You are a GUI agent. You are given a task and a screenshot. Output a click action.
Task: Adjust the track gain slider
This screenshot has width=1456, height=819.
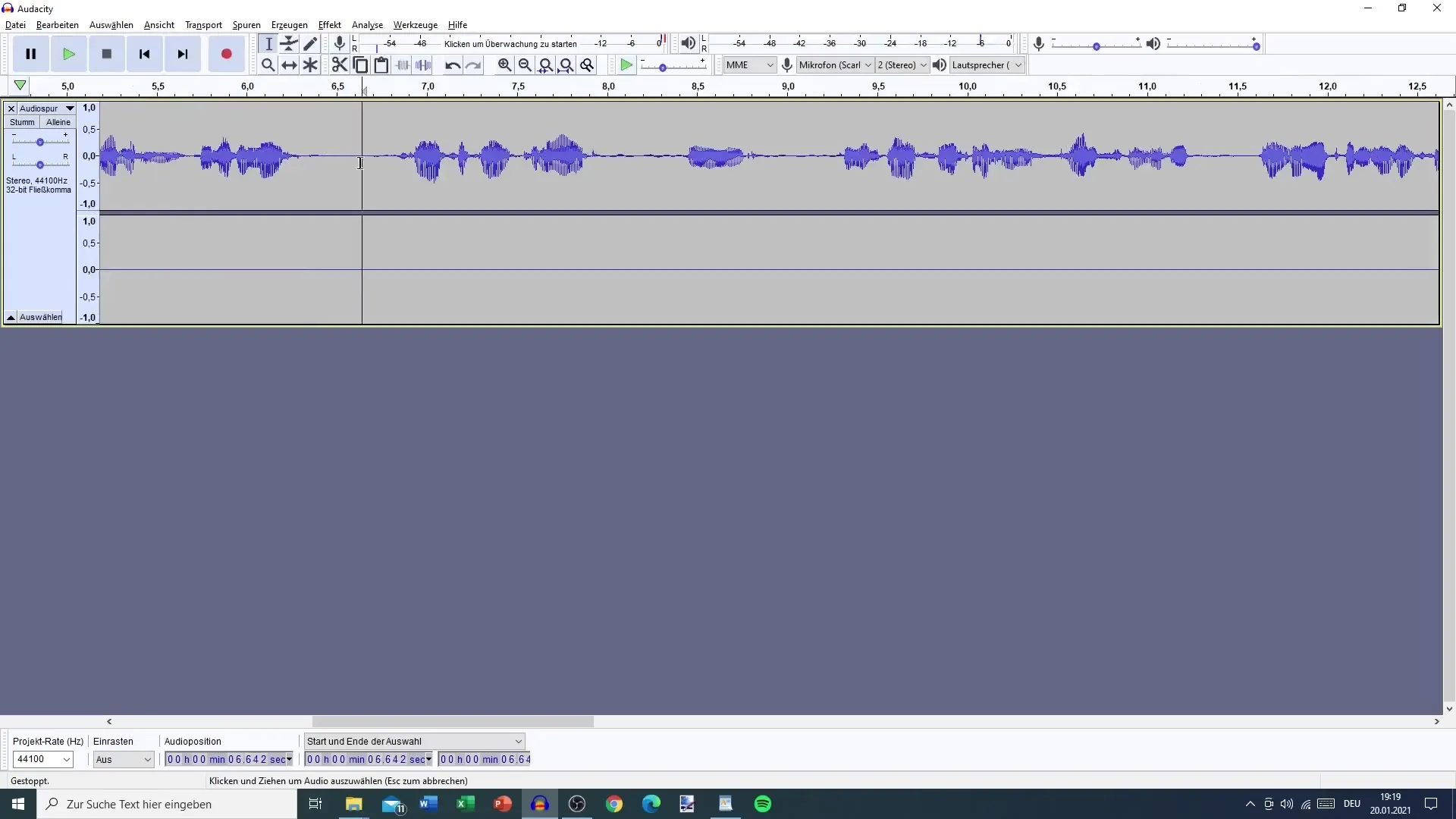tap(40, 142)
